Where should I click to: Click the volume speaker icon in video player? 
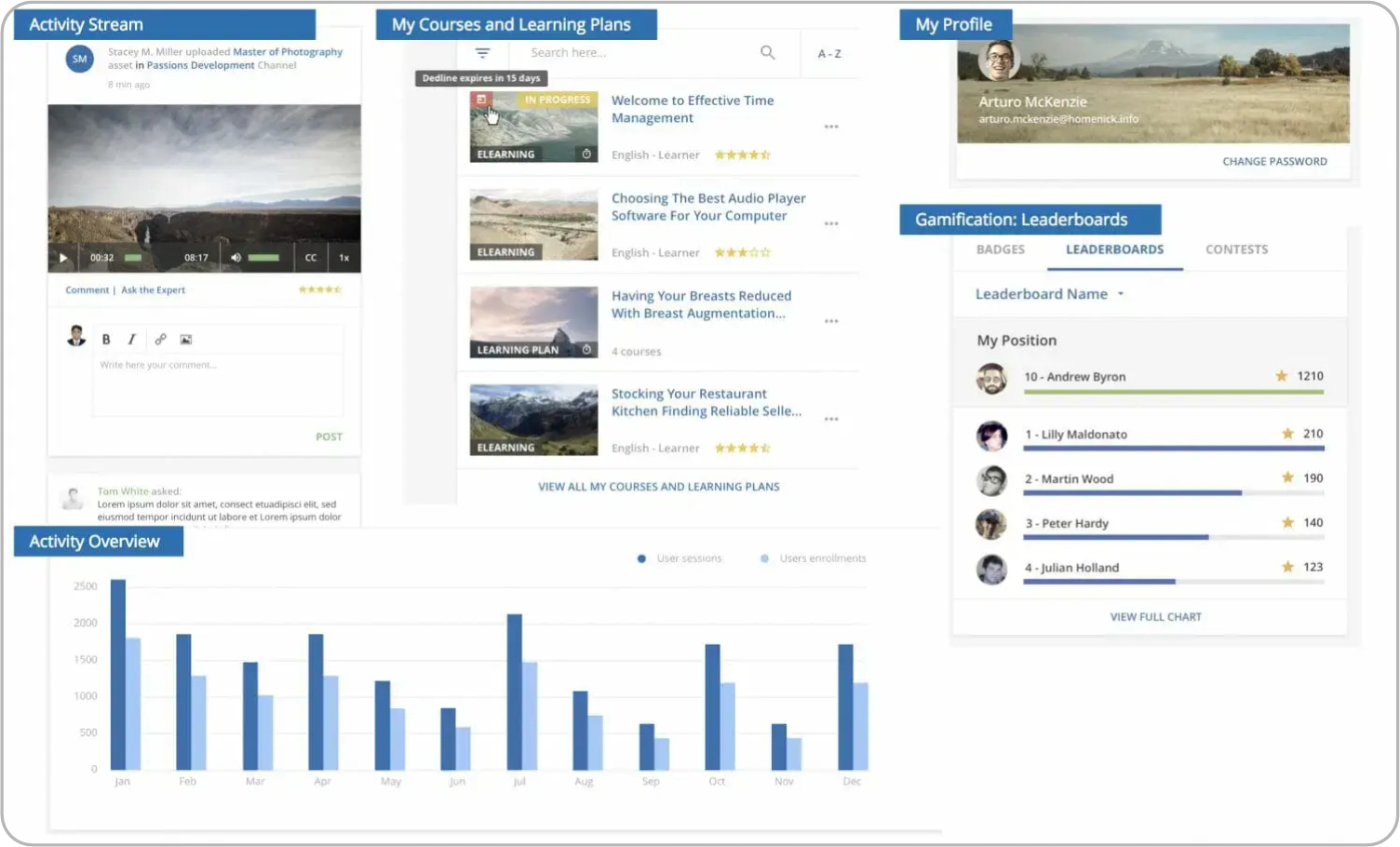pyautogui.click(x=236, y=258)
